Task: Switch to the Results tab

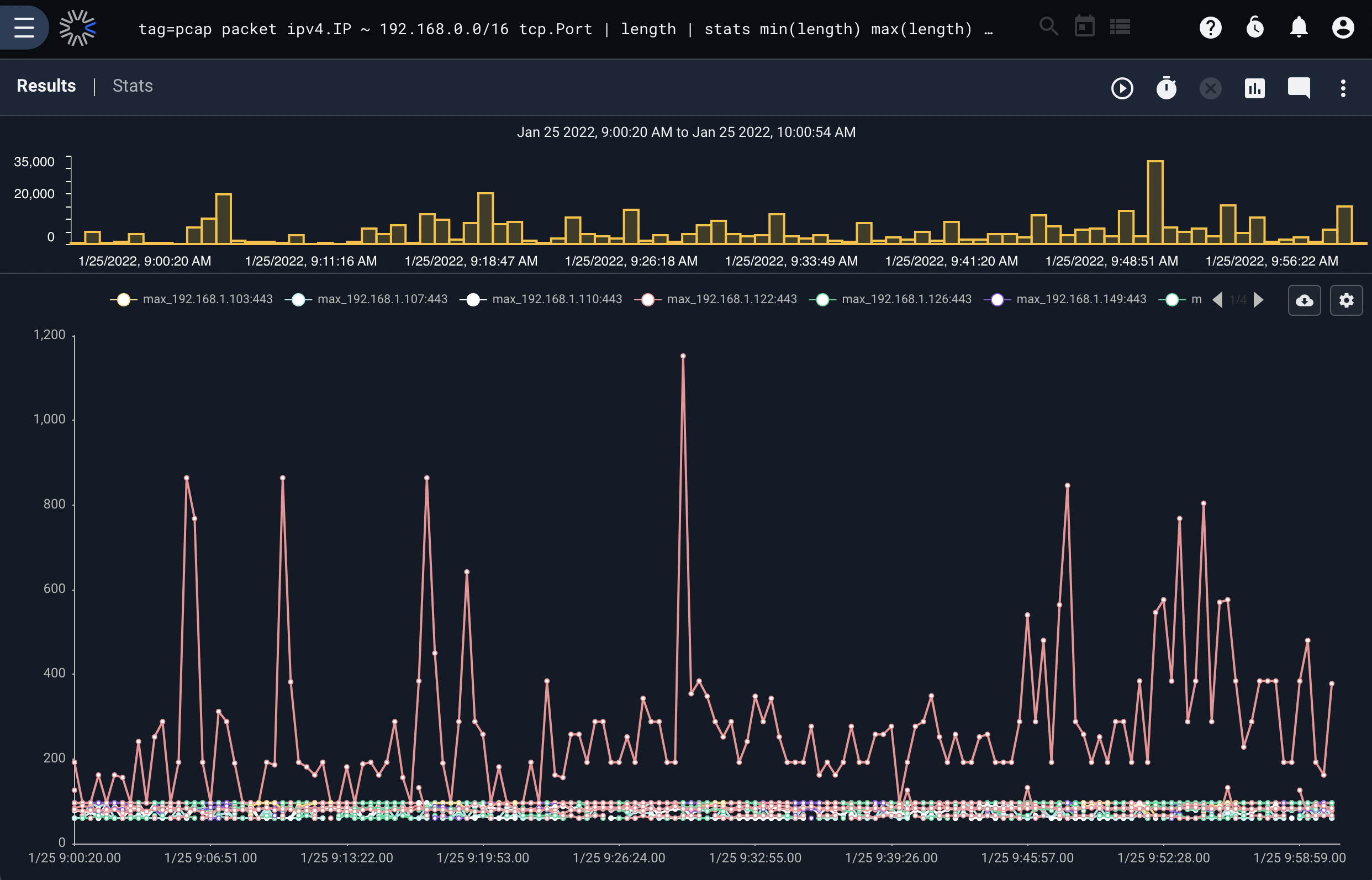Action: 46,86
